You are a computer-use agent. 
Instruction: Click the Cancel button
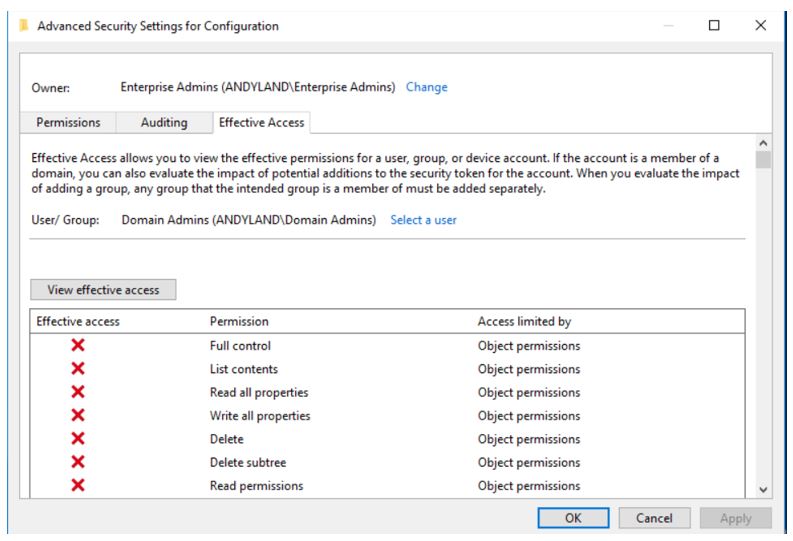tap(654, 518)
